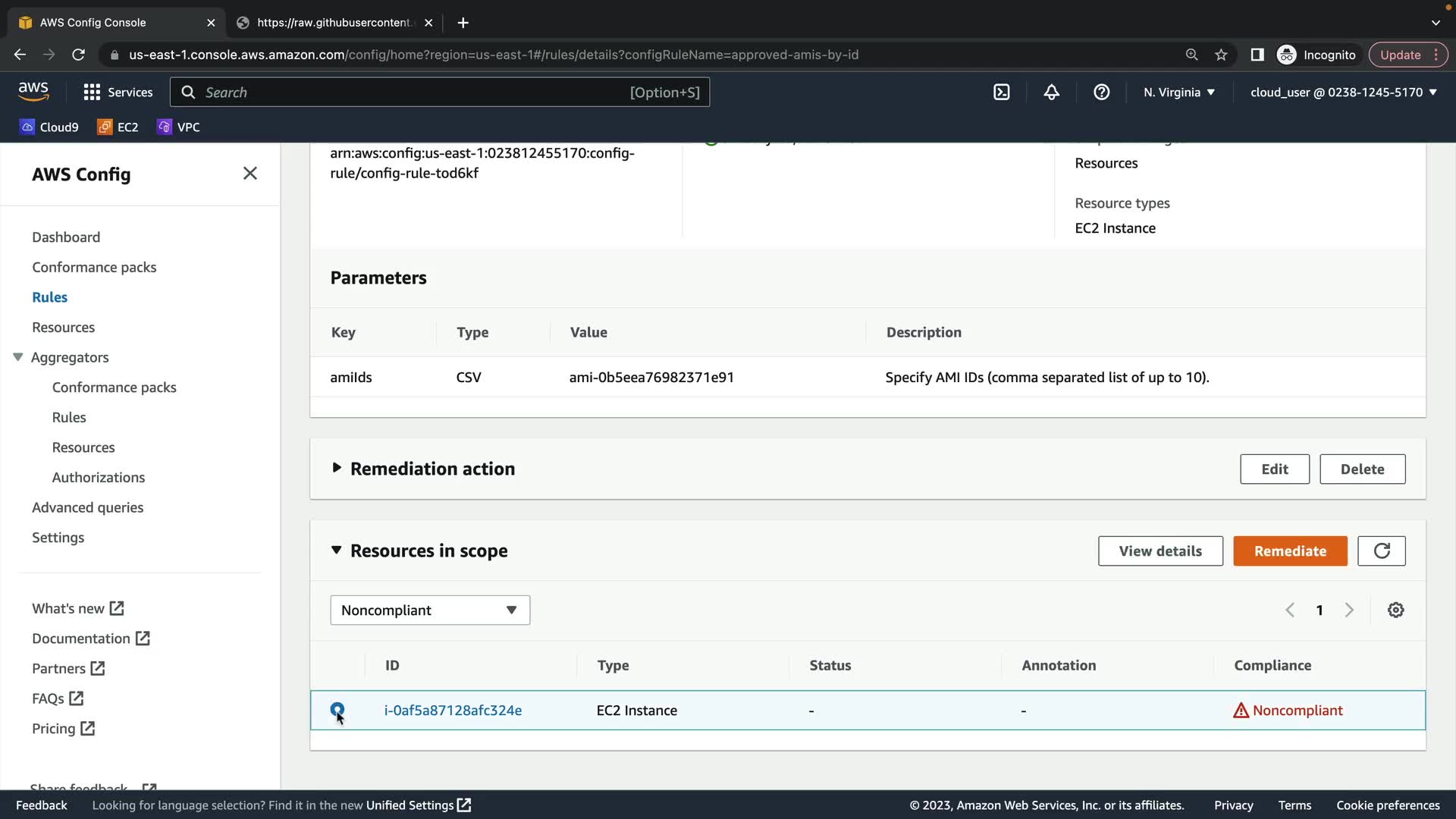Collapse the Aggregators sidebar group
The height and width of the screenshot is (819, 1456).
18,357
